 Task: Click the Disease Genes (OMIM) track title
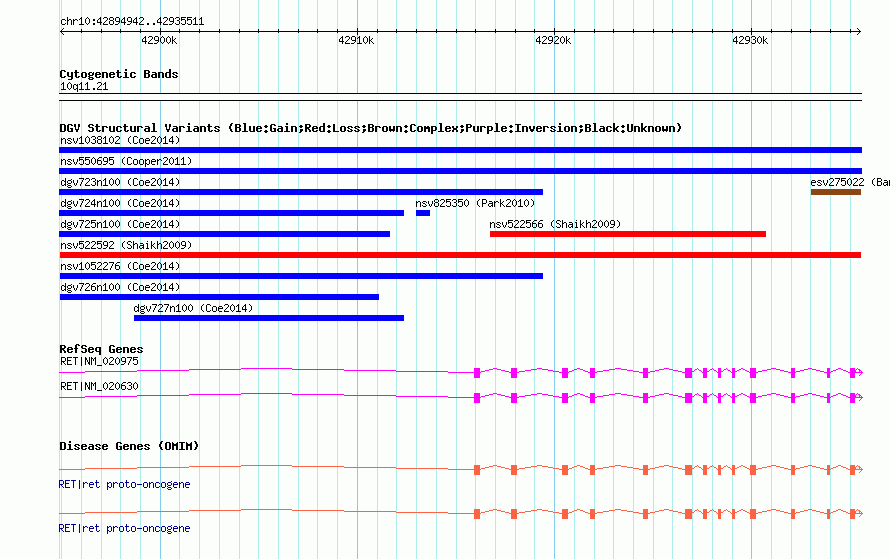click(129, 446)
